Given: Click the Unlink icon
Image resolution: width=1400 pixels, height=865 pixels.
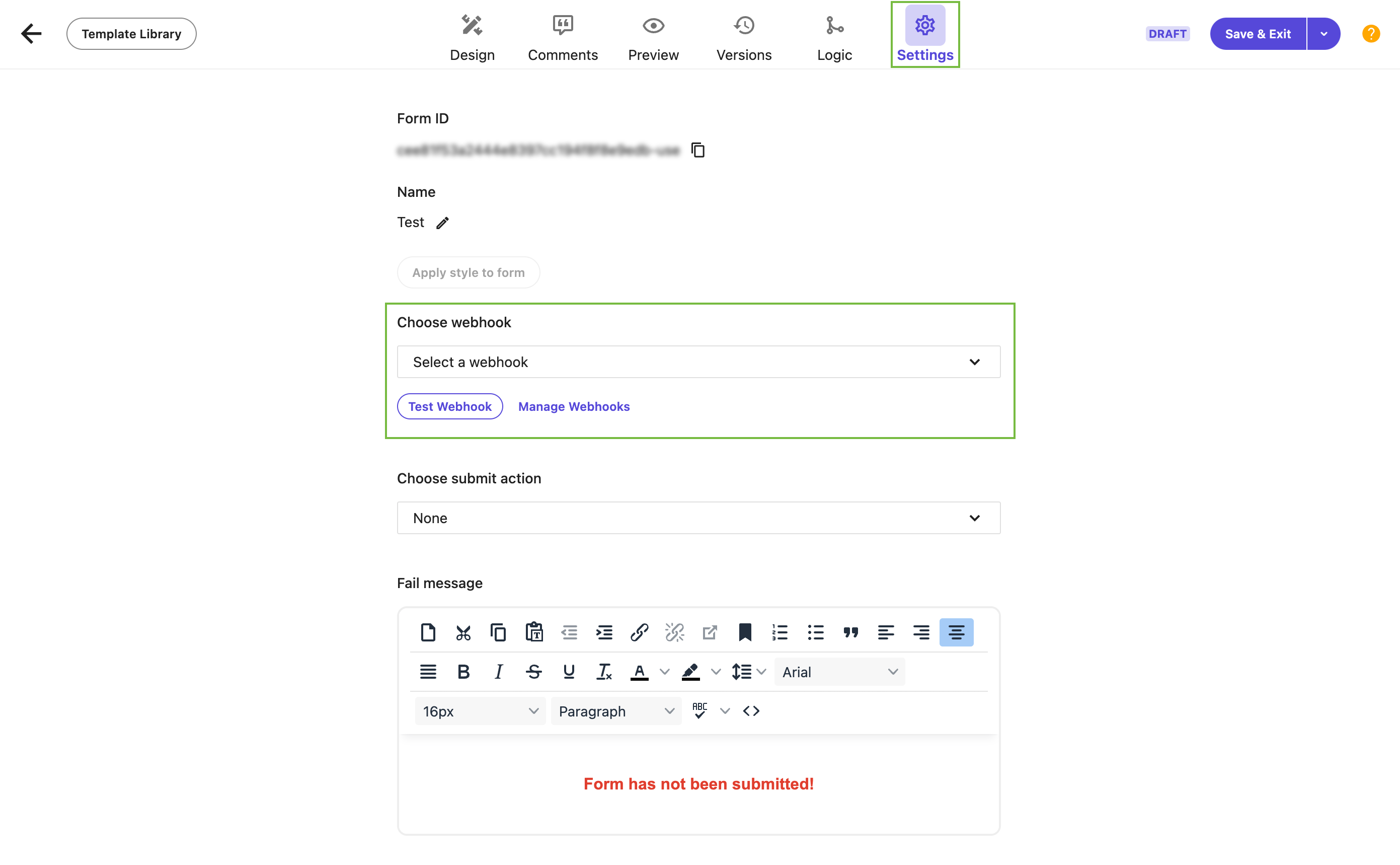Looking at the screenshot, I should (x=674, y=632).
